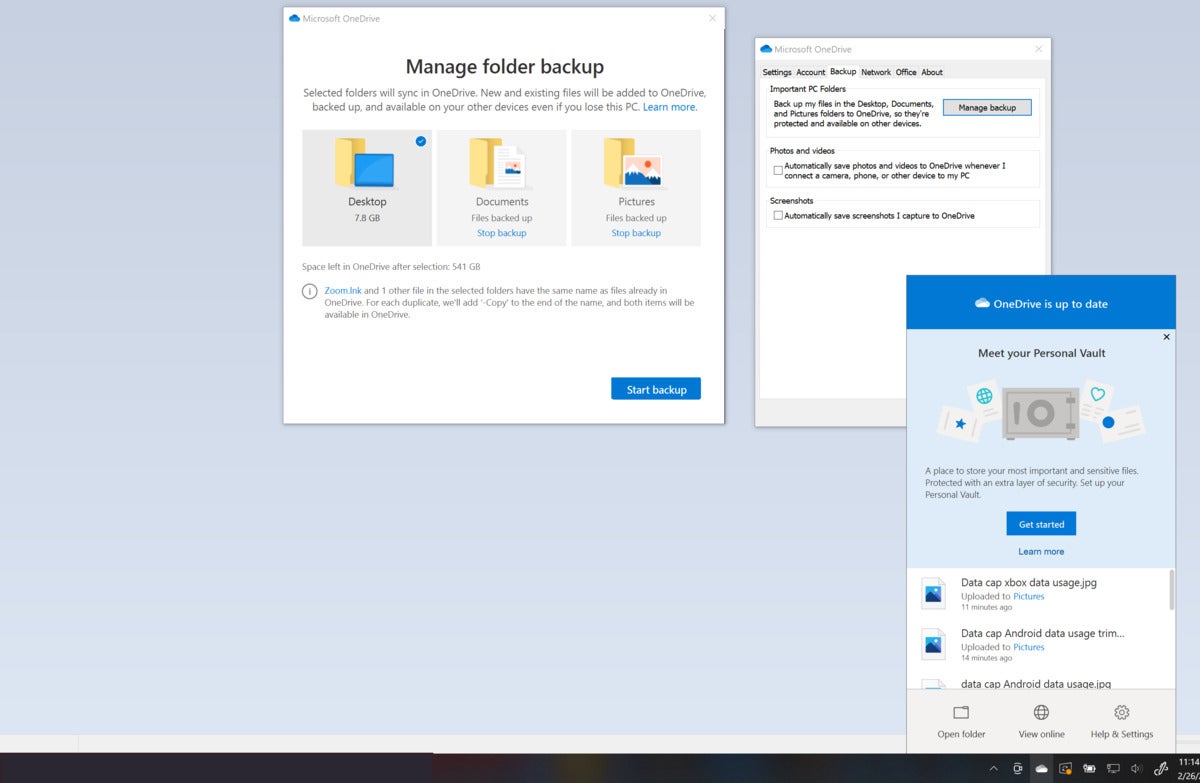
Task: Click the Meet Now camera tray icon
Action: (1018, 768)
